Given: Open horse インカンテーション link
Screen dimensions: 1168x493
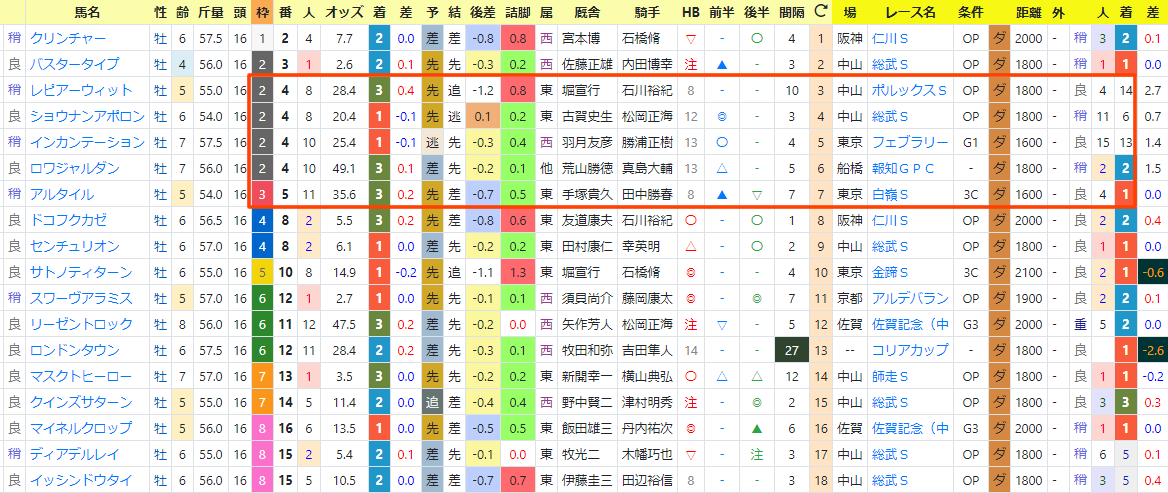Looking at the screenshot, I should pyautogui.click(x=87, y=142).
